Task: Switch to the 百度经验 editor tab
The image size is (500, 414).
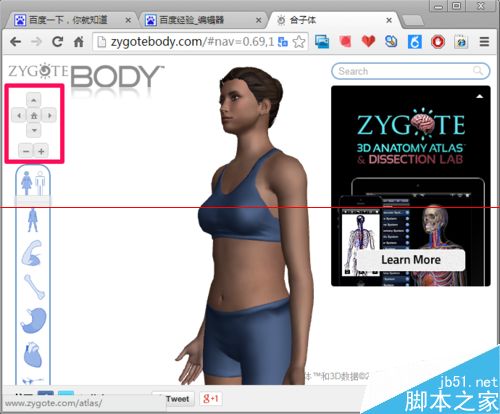Action: click(203, 20)
